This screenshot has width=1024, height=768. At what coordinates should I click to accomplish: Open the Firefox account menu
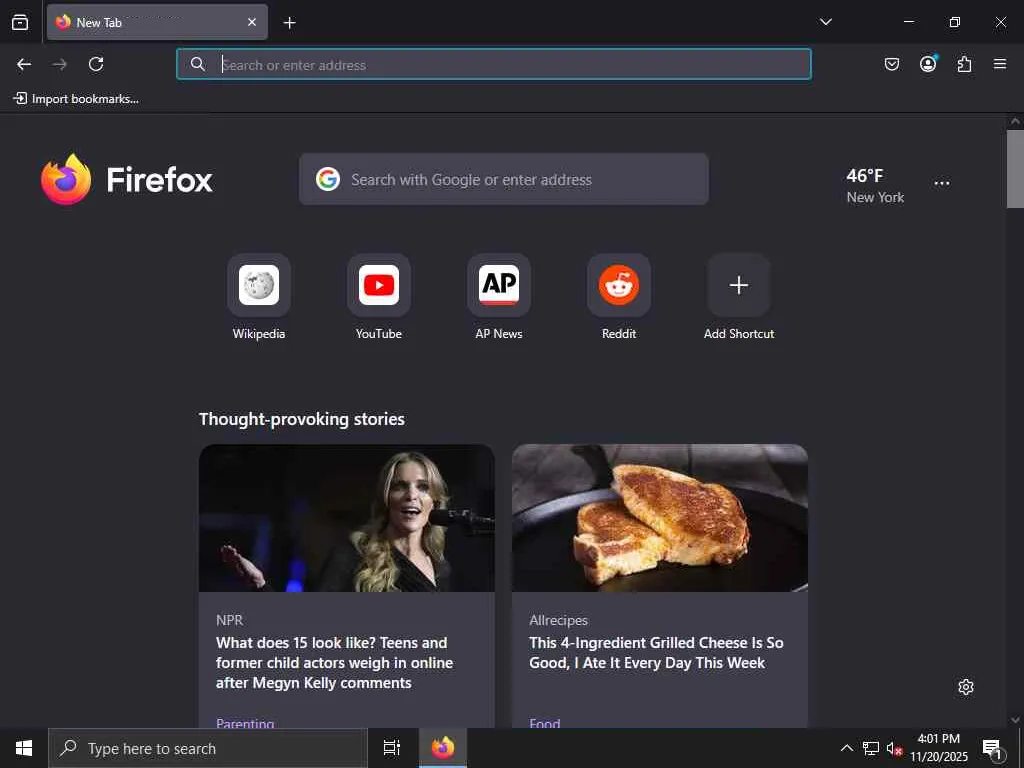click(x=928, y=64)
